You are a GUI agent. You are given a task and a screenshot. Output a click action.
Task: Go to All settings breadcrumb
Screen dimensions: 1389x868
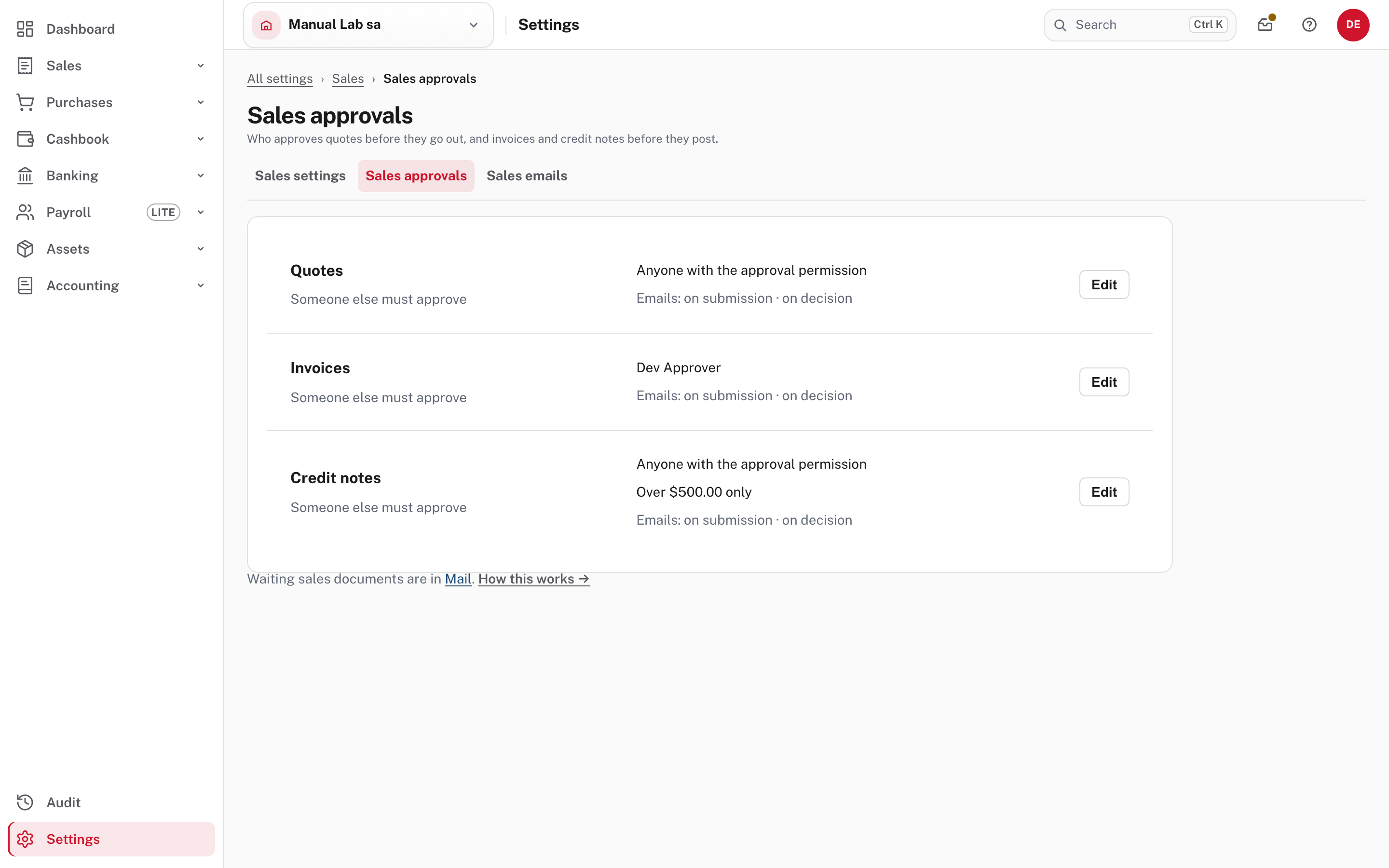click(x=280, y=79)
